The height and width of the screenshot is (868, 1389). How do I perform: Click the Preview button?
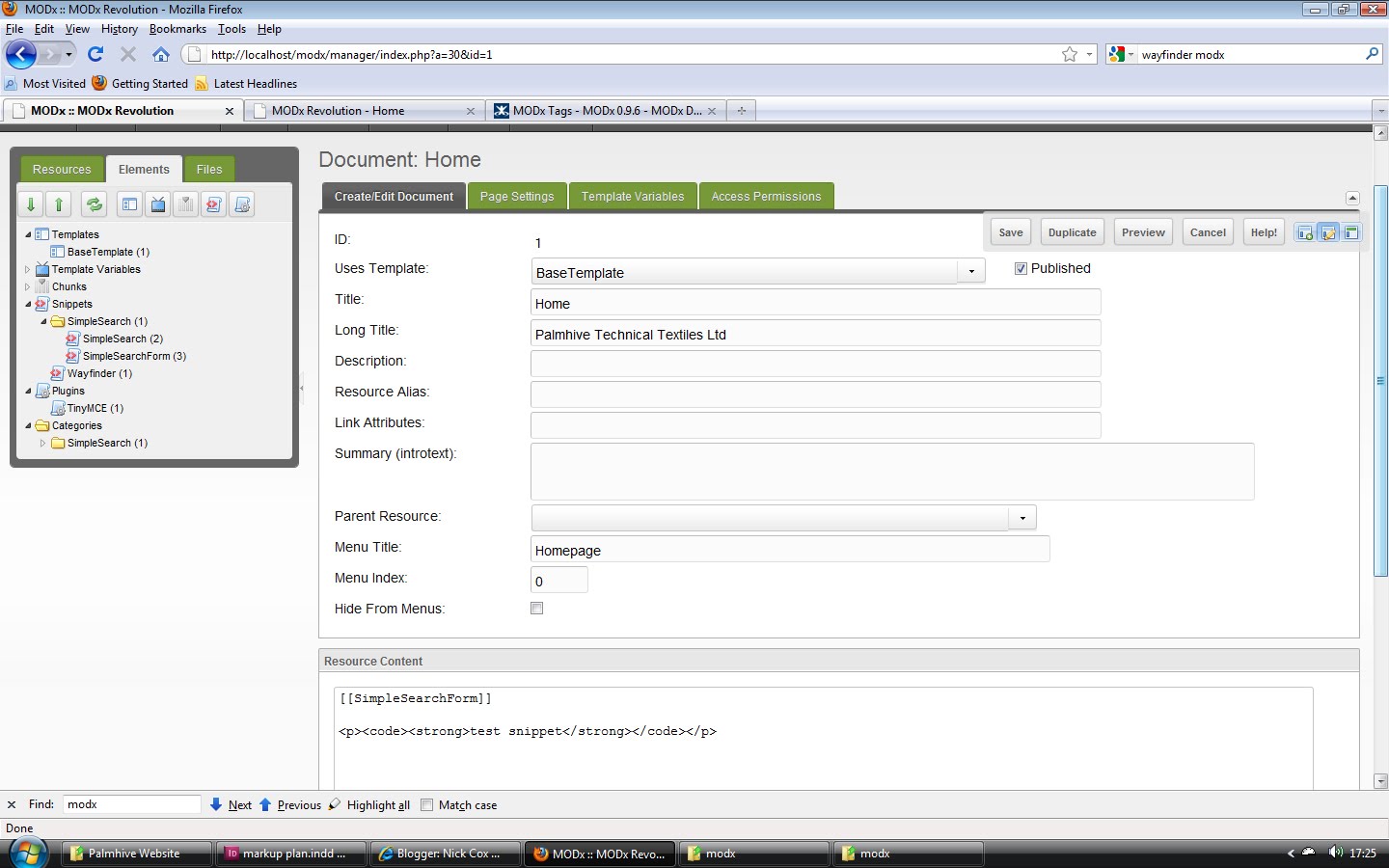pyautogui.click(x=1143, y=232)
